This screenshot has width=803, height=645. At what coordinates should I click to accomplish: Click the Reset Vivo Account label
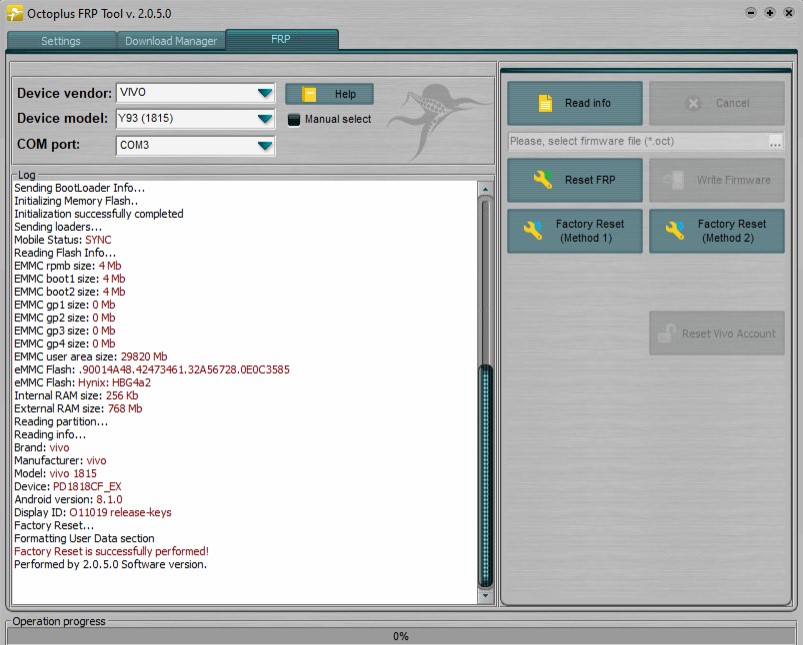pos(729,334)
